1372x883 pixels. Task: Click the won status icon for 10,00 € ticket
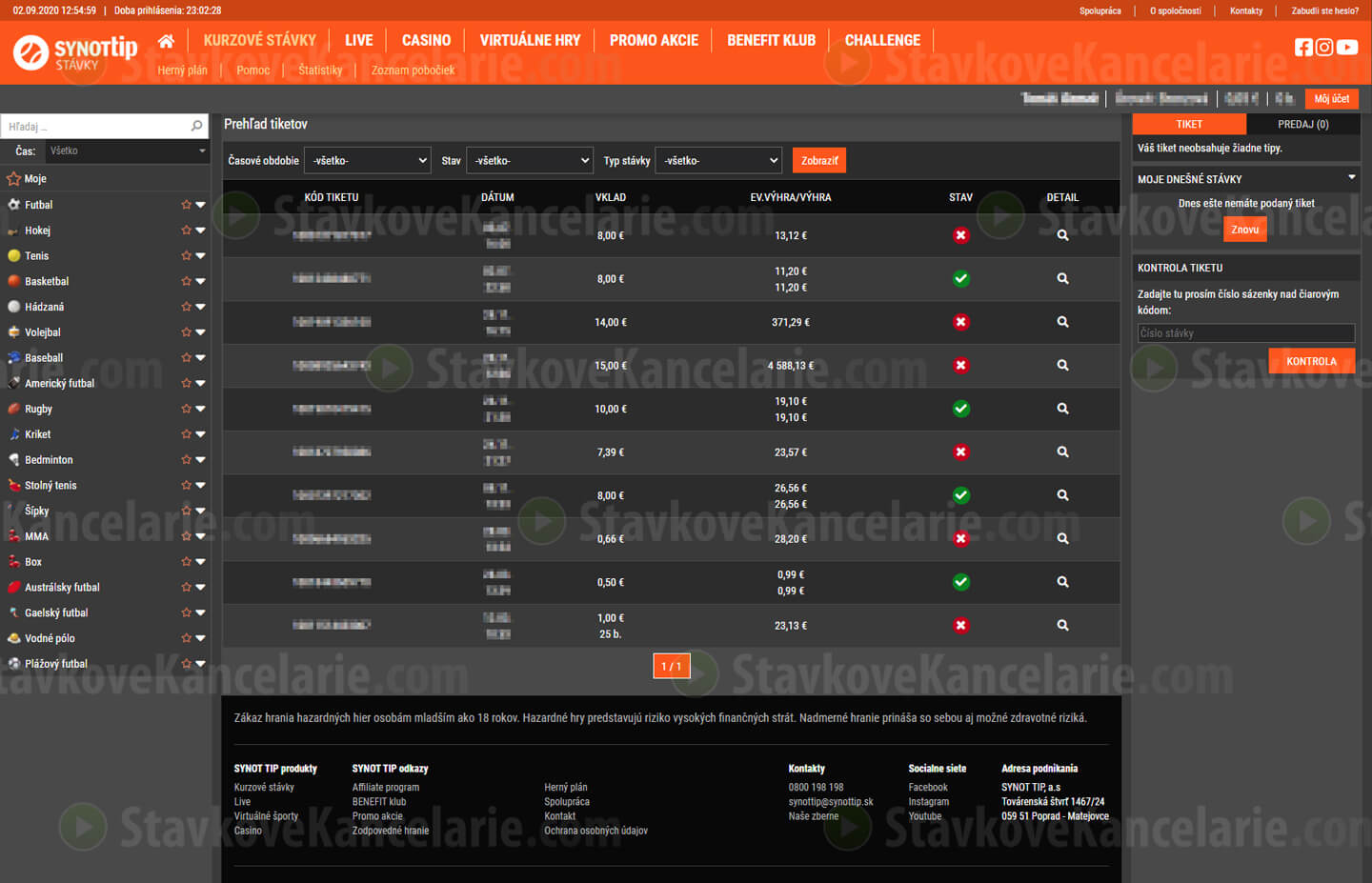(x=961, y=409)
